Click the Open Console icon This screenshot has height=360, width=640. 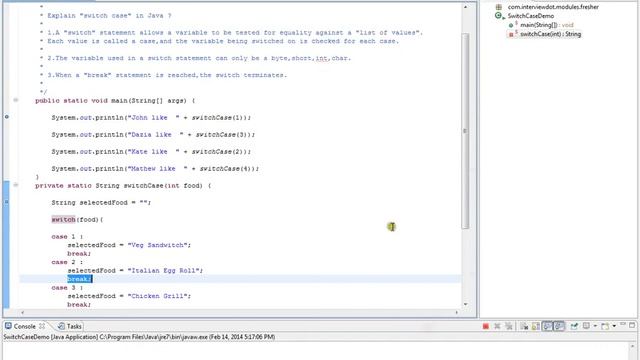coord(605,326)
